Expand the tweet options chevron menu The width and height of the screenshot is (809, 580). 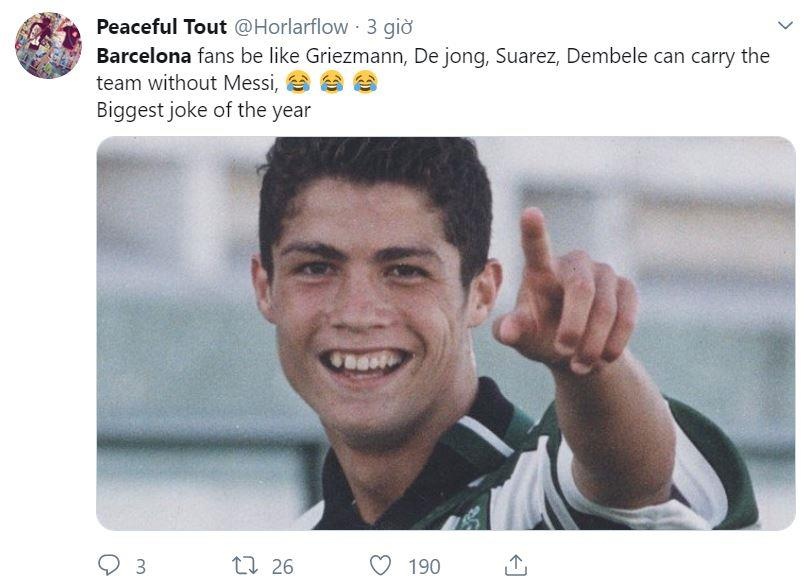[x=785, y=25]
